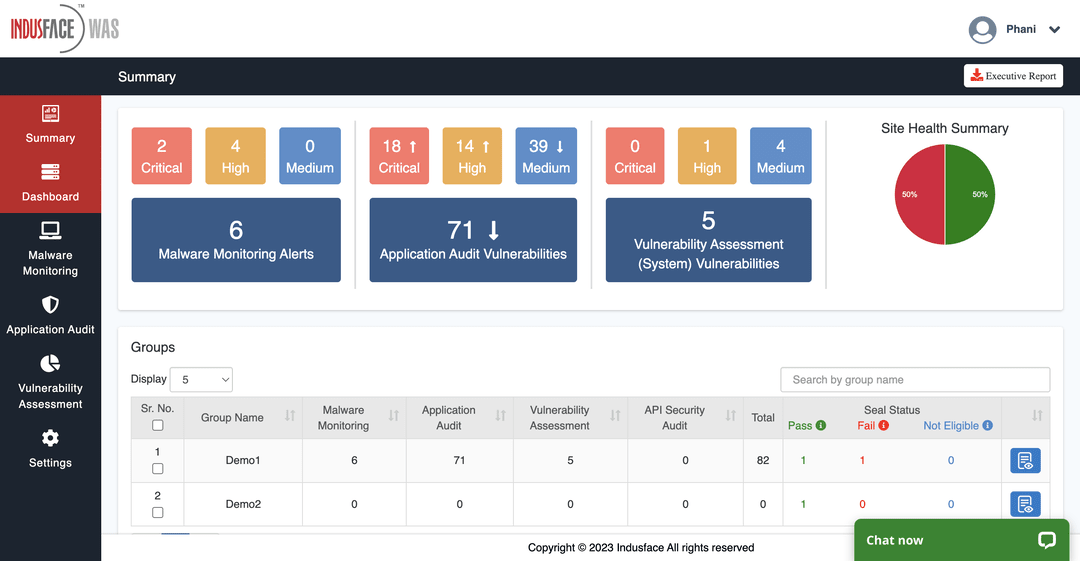Open the Chat now widget

pos(962,540)
